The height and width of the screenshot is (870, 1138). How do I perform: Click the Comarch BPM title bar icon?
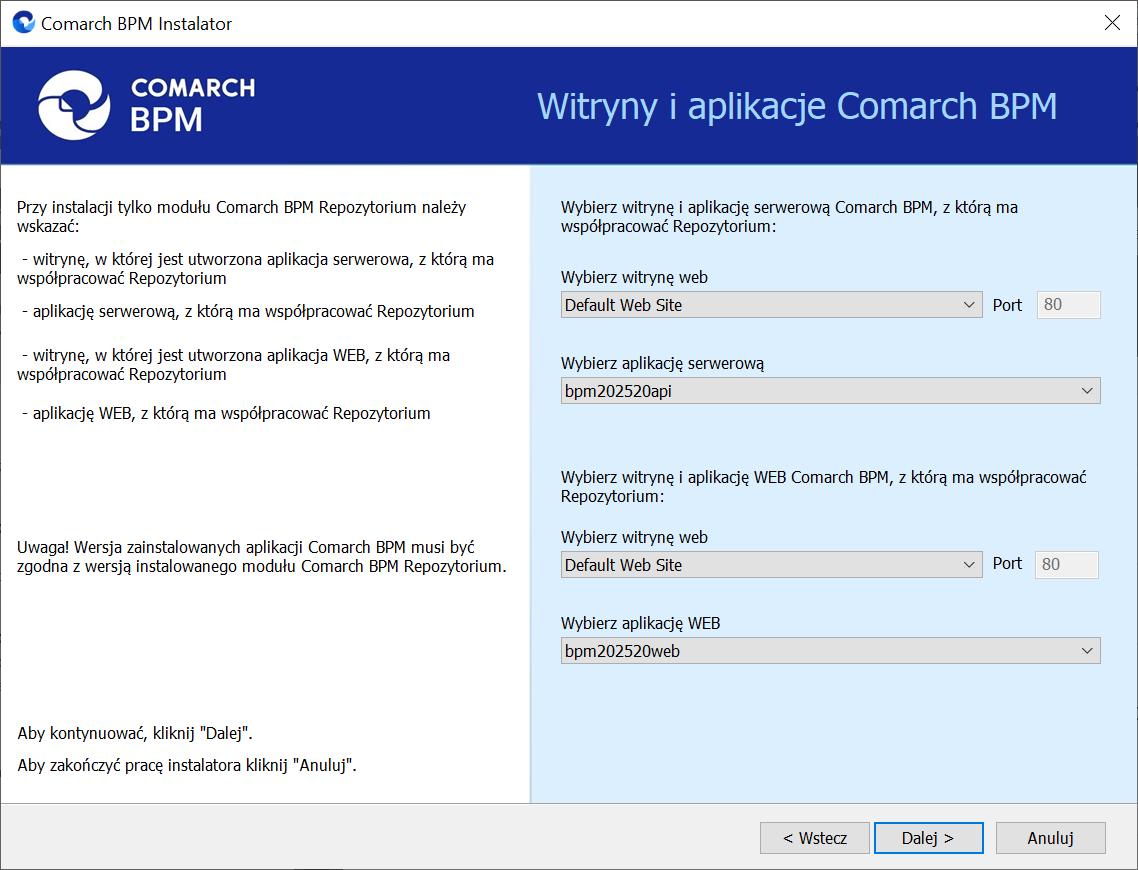click(x=23, y=22)
